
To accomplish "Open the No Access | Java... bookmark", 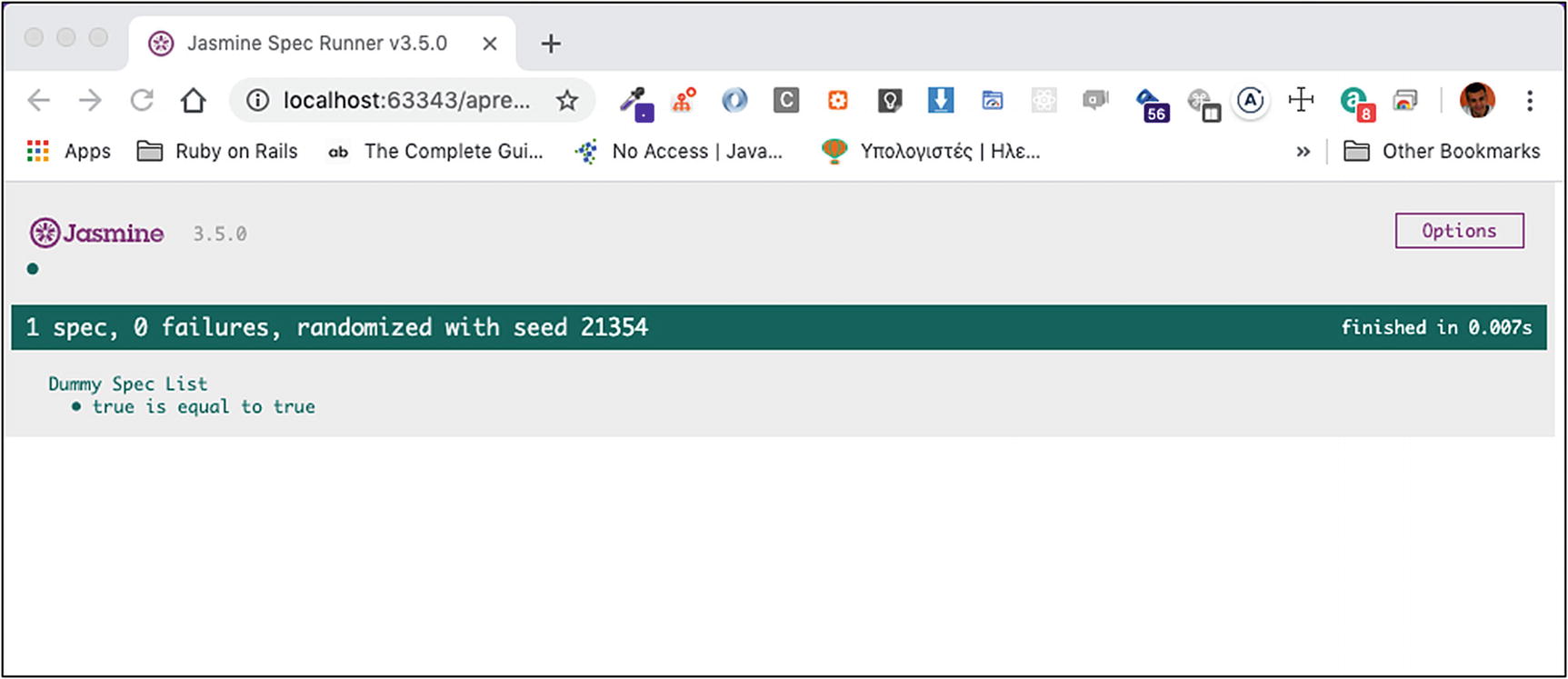I will click(679, 151).
